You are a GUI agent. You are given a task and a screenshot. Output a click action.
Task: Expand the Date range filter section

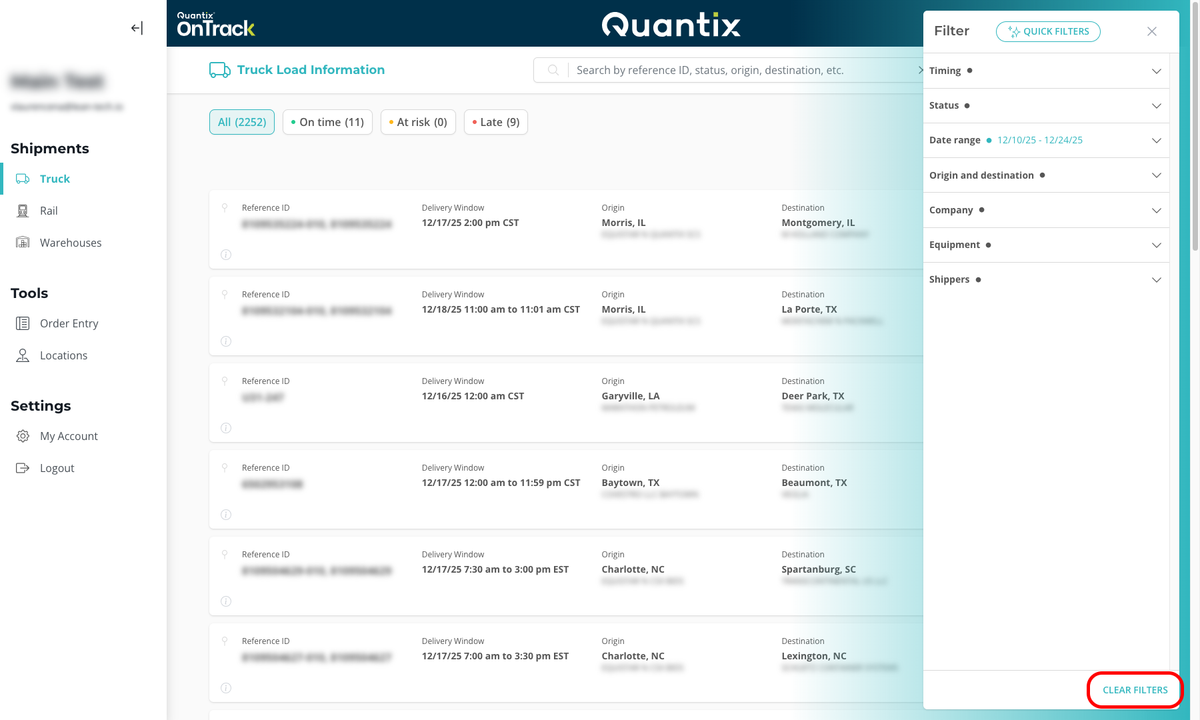1156,141
